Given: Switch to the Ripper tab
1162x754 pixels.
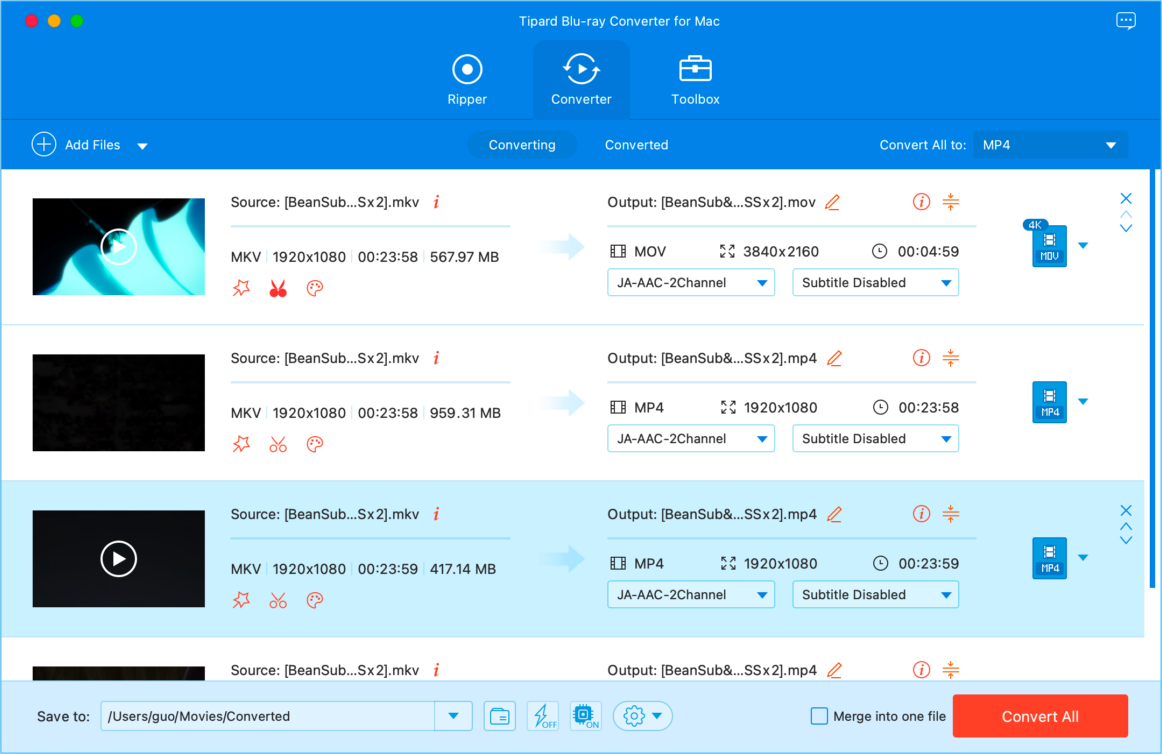Looking at the screenshot, I should coord(467,80).
